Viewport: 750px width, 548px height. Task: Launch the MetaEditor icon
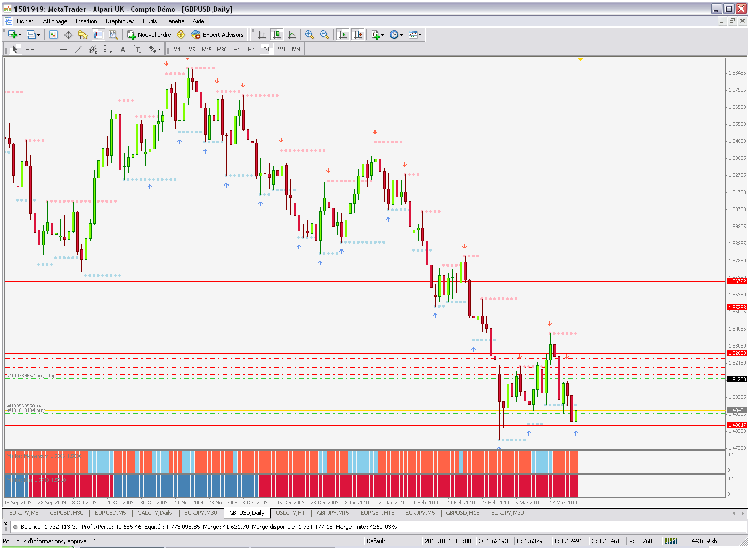pos(181,34)
